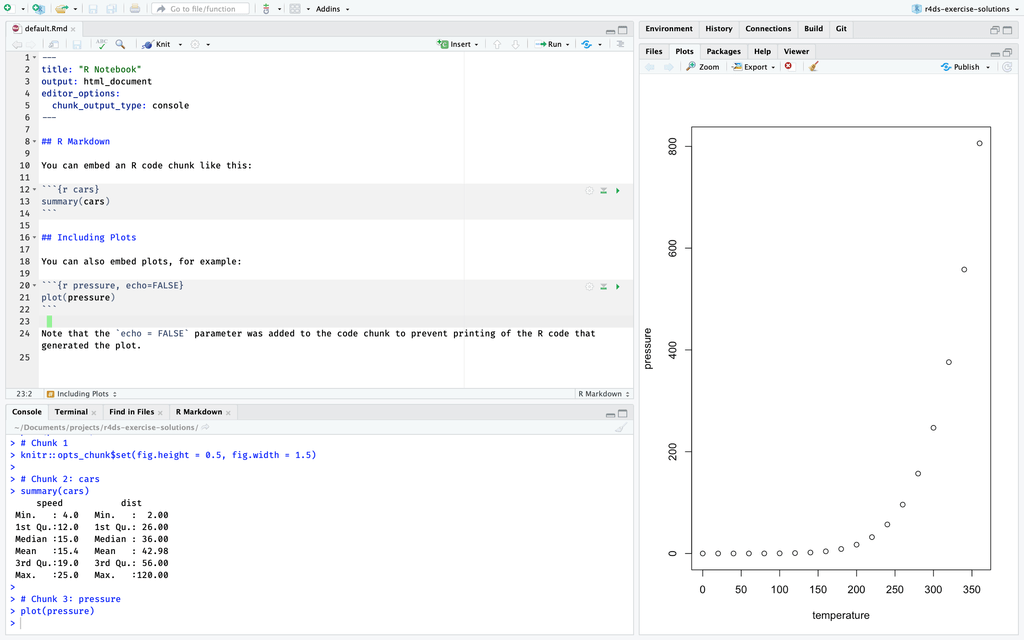Screen dimensions: 1024x640
Task: Click the find/replace magnifier icon in editor
Action: point(120,44)
